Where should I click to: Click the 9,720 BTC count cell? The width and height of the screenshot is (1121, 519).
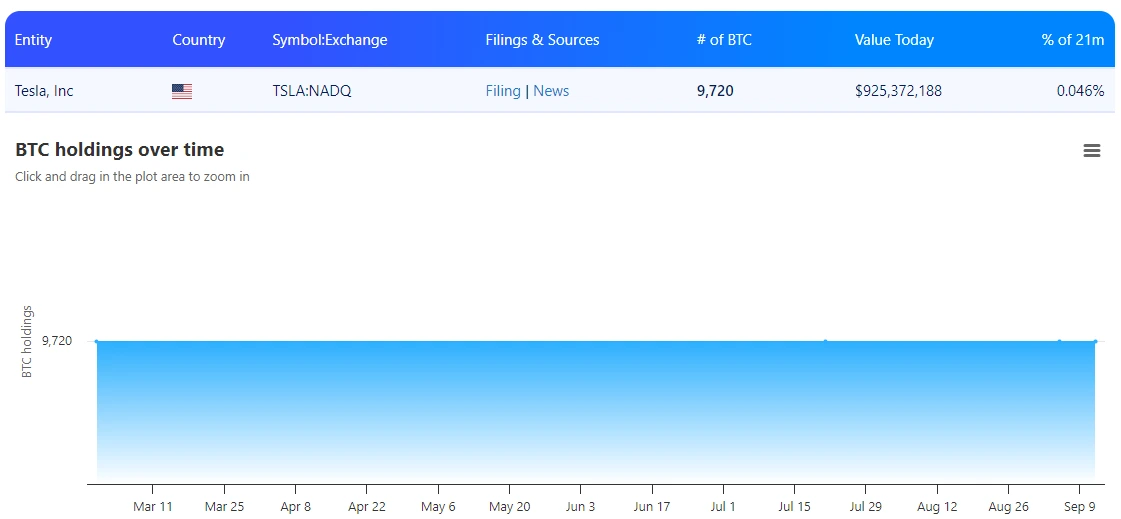click(x=715, y=91)
